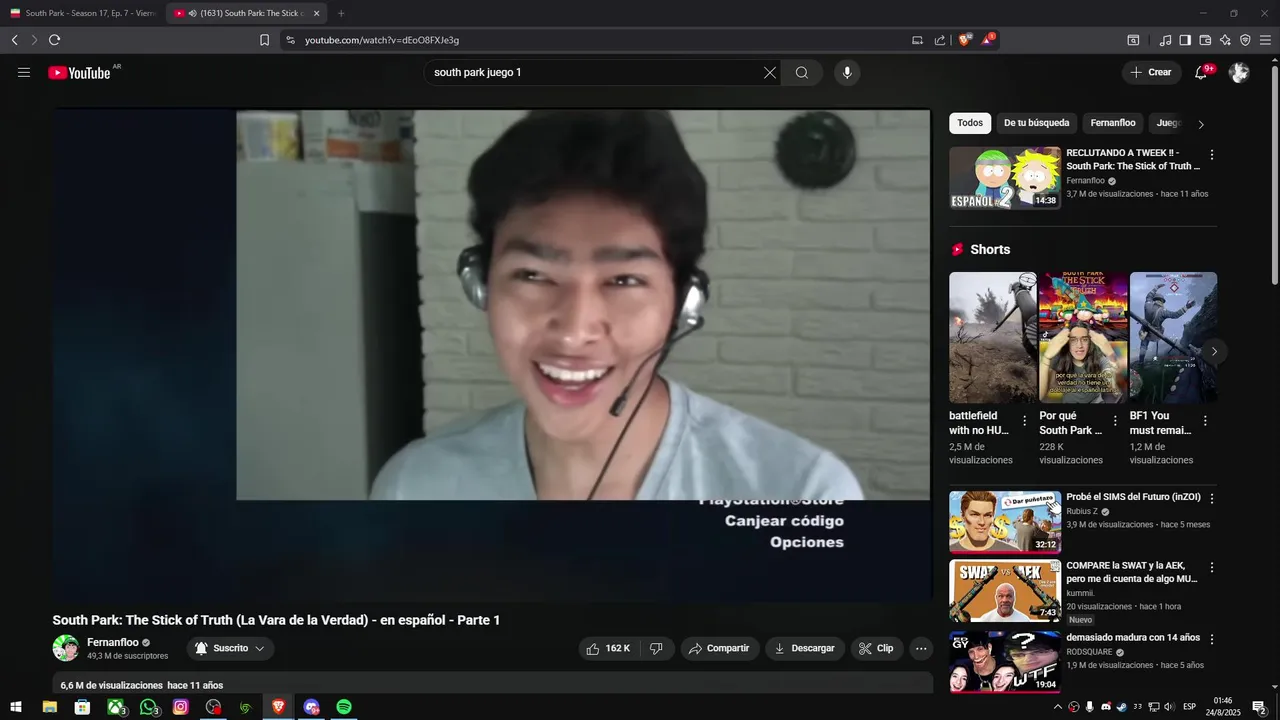Click Descargar download button

coord(805,648)
